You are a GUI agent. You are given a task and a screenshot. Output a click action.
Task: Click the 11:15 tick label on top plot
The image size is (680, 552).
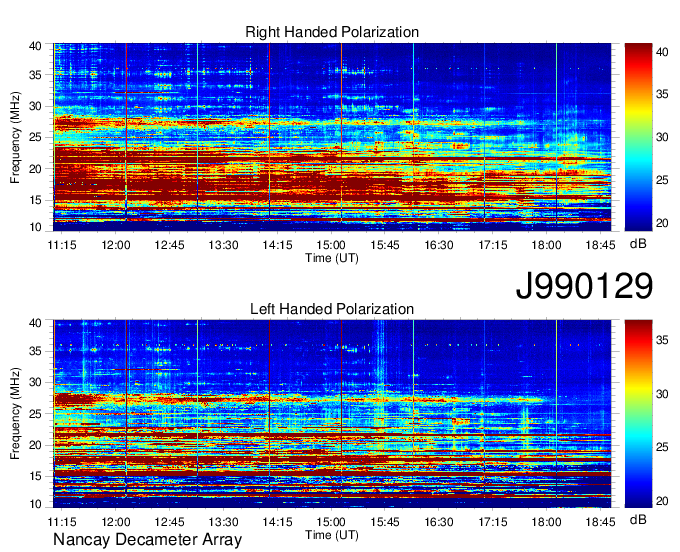62,245
